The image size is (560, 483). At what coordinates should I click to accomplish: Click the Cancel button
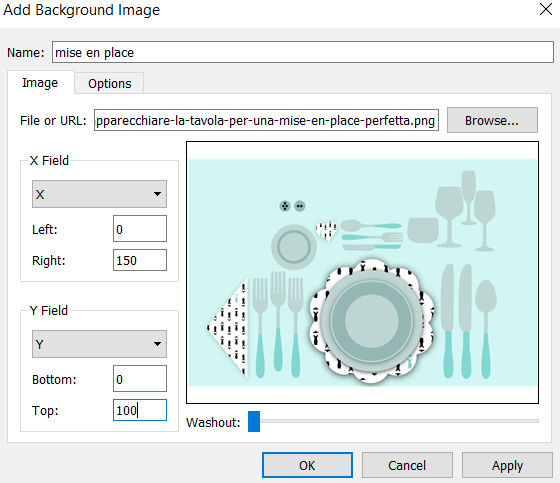click(407, 465)
